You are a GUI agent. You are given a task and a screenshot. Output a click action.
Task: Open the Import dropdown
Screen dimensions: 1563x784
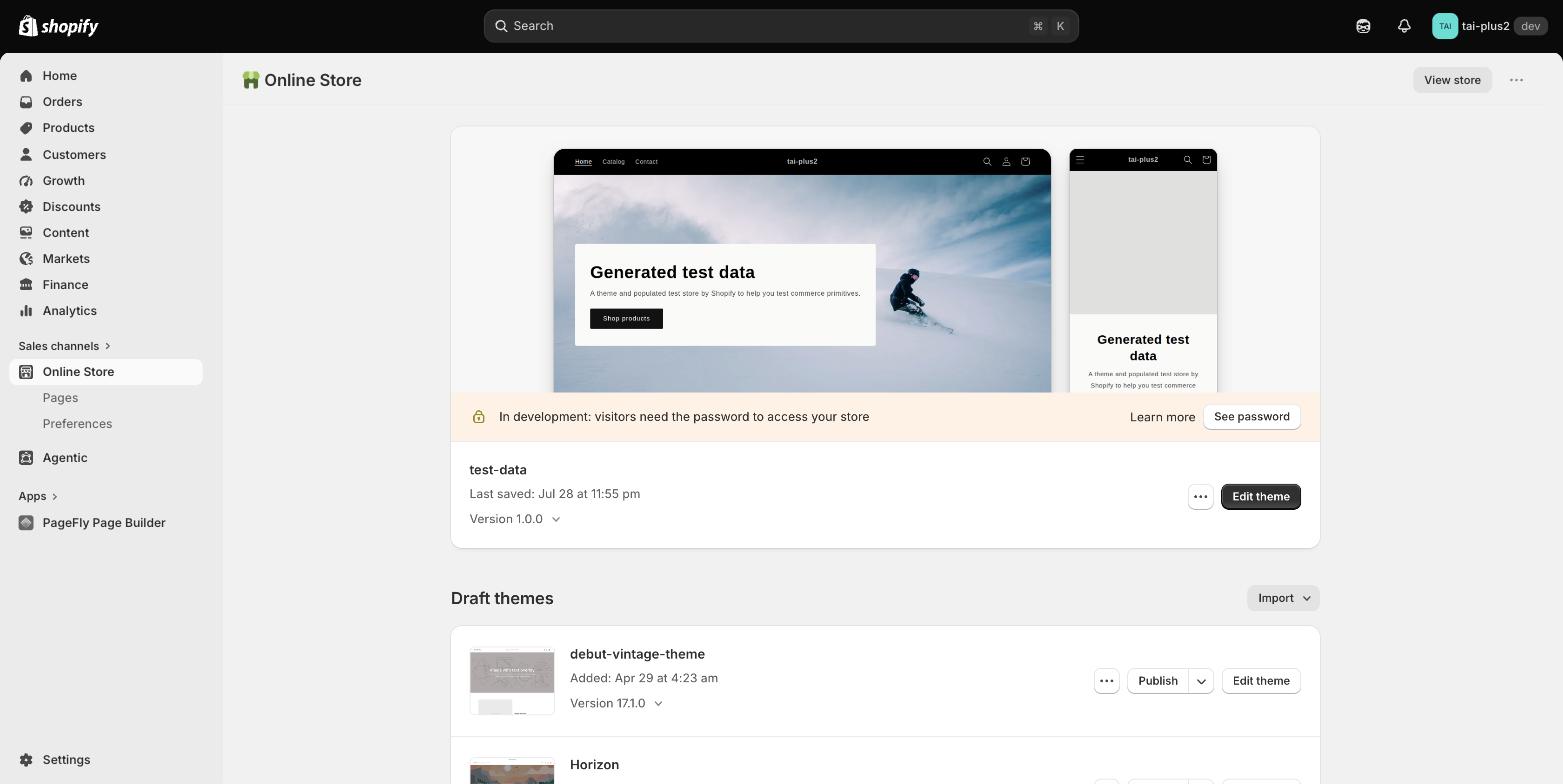point(1284,598)
